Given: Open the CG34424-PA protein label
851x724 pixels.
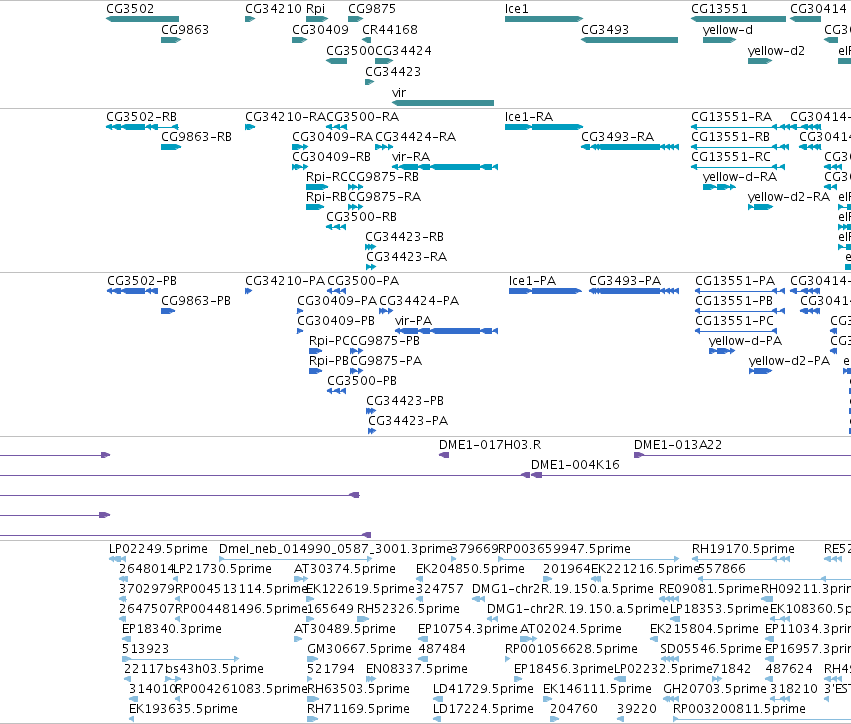Looking at the screenshot, I should (x=419, y=301).
